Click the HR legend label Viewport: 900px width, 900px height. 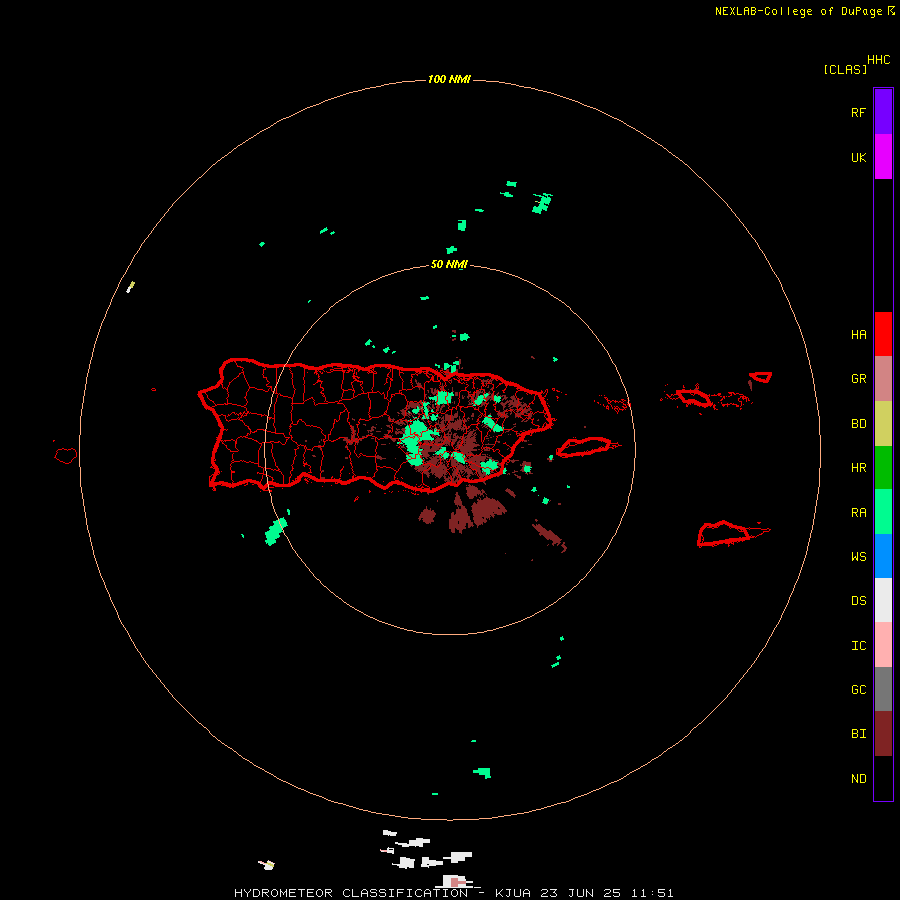coord(858,468)
